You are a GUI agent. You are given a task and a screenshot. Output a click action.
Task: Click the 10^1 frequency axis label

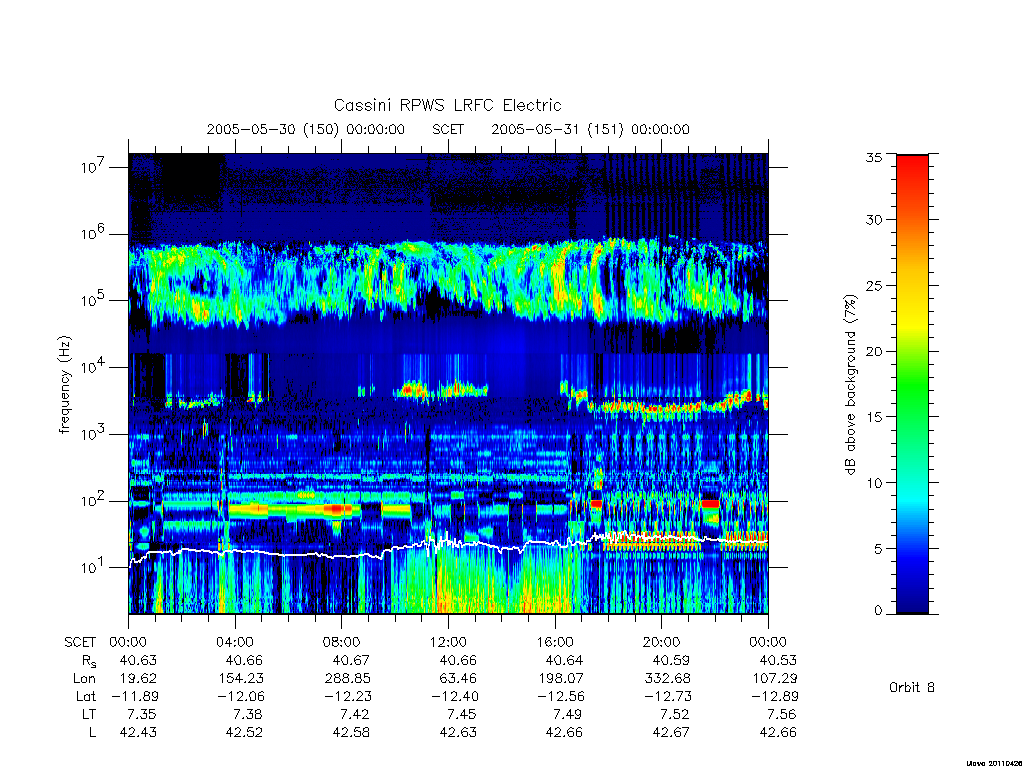(x=94, y=566)
